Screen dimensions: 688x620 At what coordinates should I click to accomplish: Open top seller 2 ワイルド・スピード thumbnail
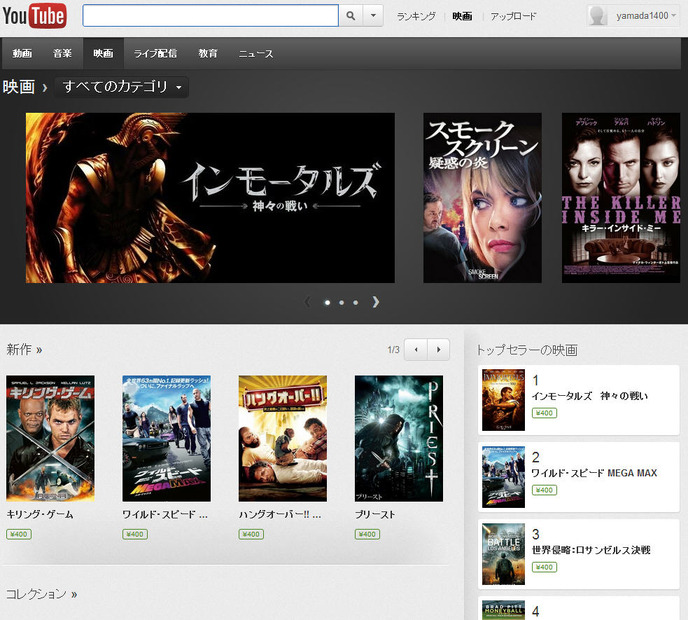[503, 477]
